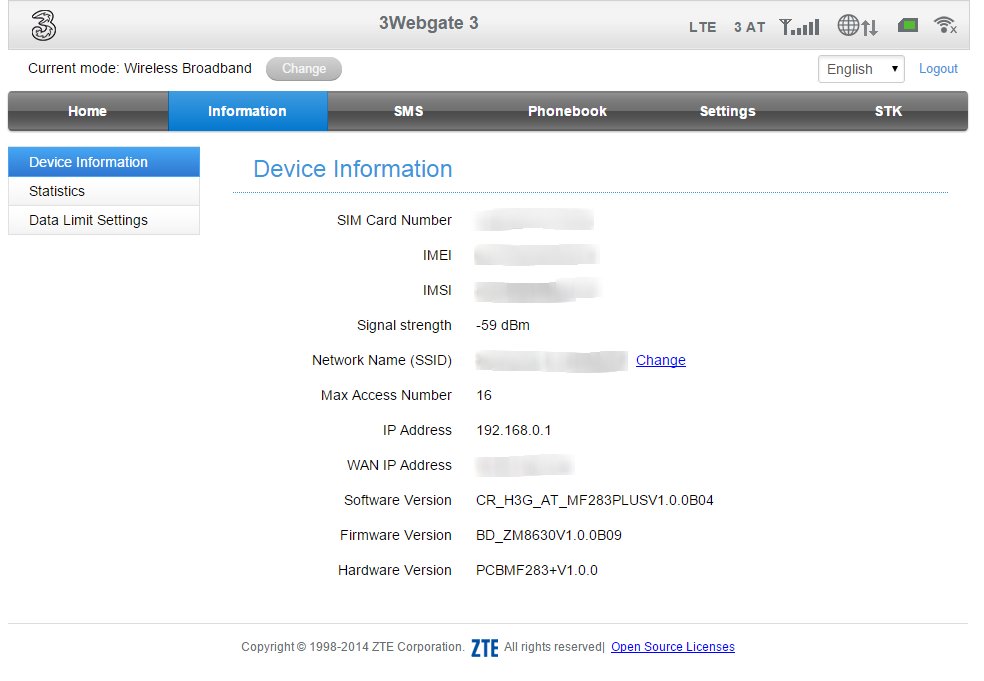This screenshot has height=681, width=984.
Task: Click the Three brand logo
Action: 43,26
